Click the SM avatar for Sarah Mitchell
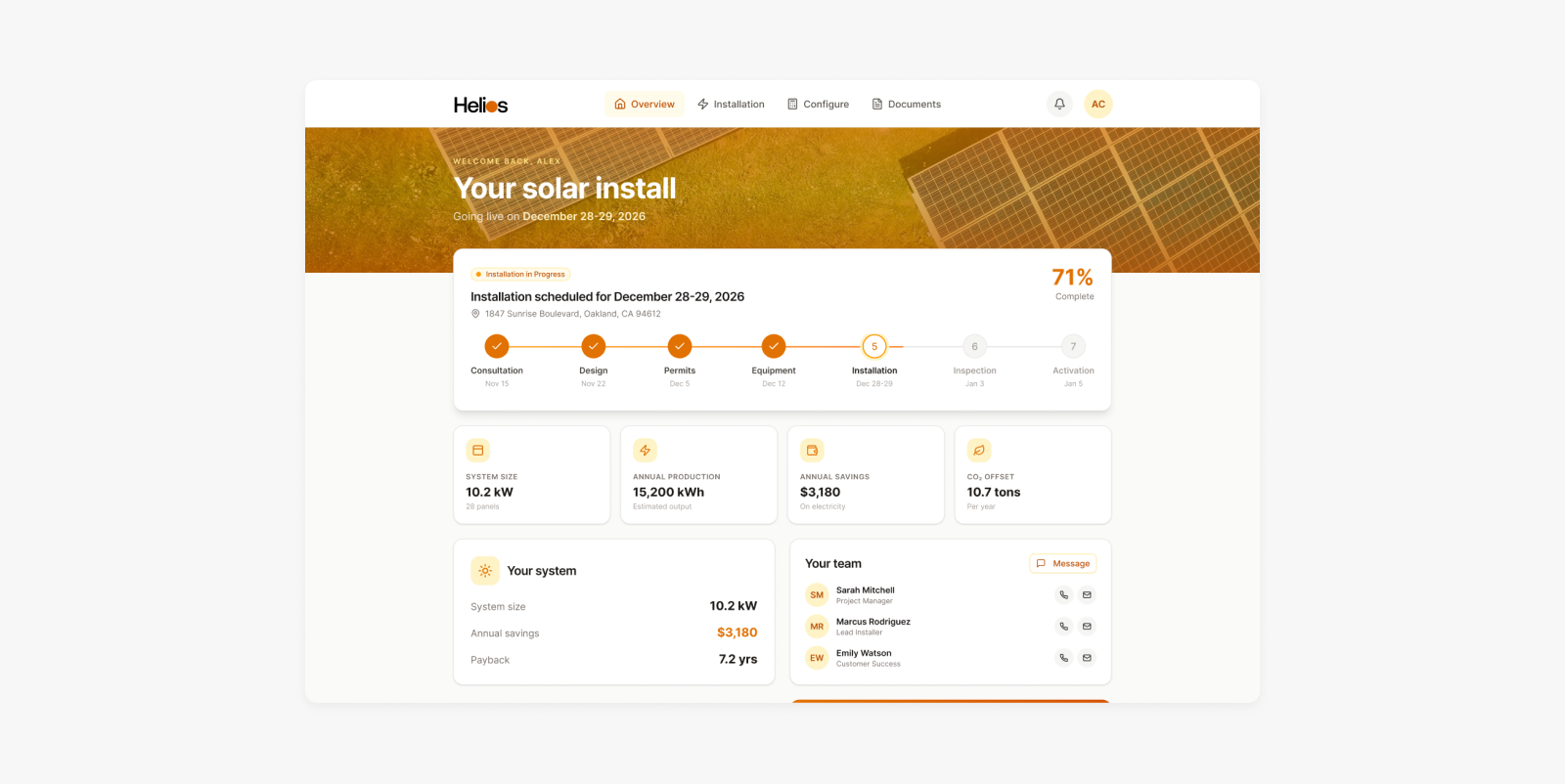 pos(817,595)
